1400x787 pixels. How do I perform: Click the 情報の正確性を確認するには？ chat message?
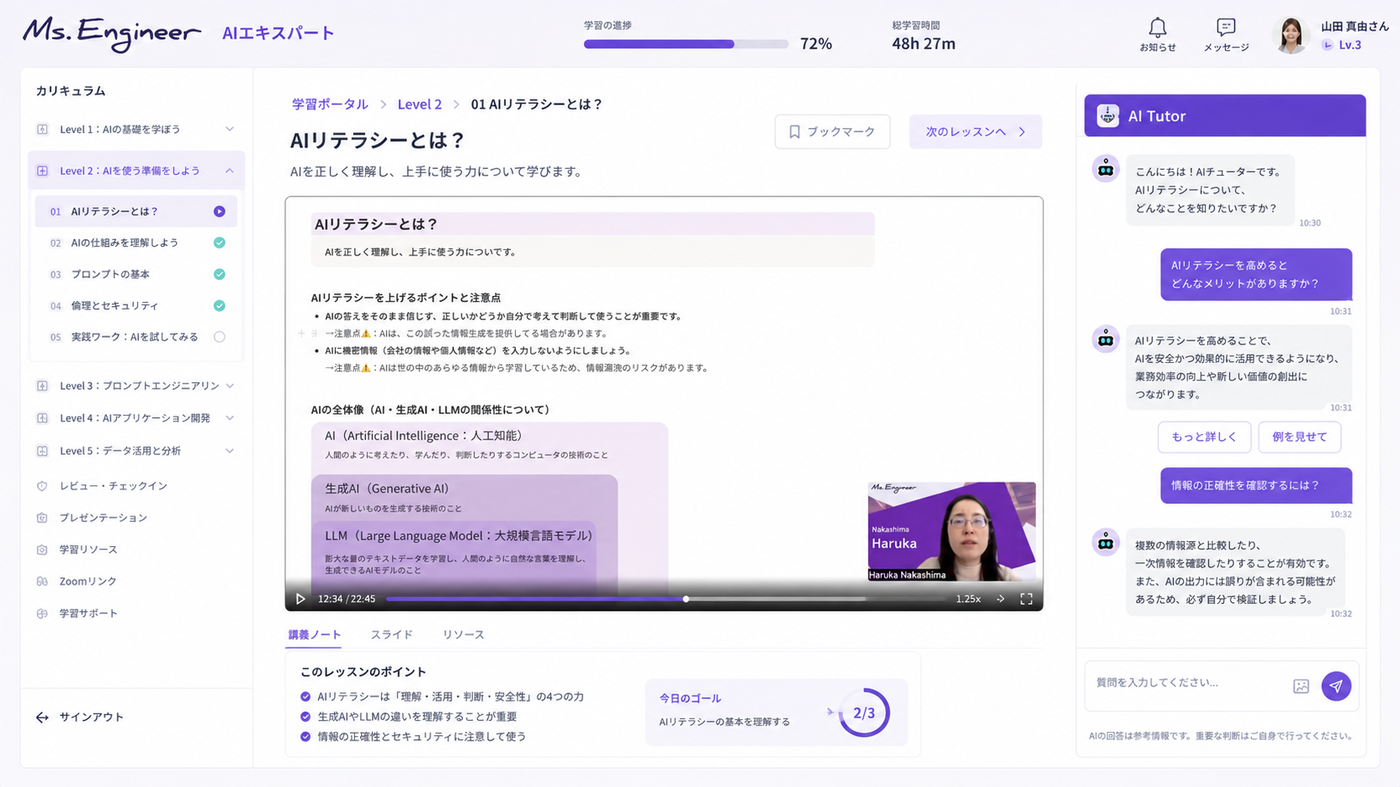point(1256,485)
